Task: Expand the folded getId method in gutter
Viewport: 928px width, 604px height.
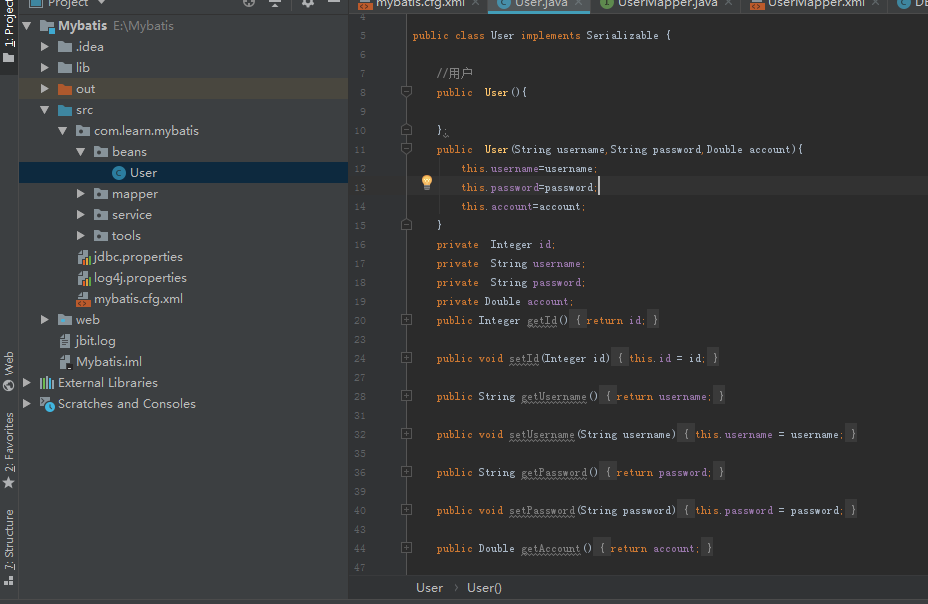Action: 406,320
